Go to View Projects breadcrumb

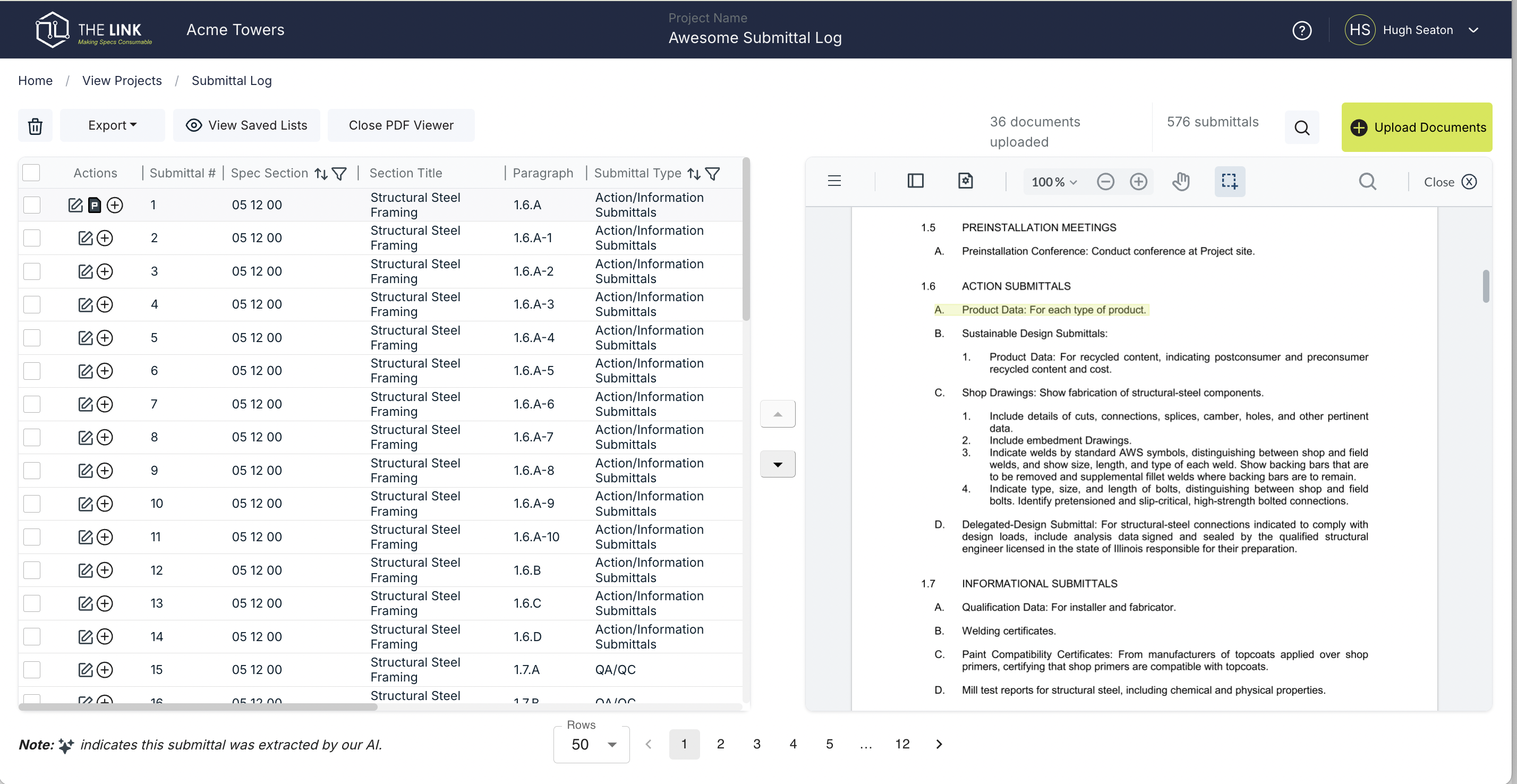click(x=122, y=81)
